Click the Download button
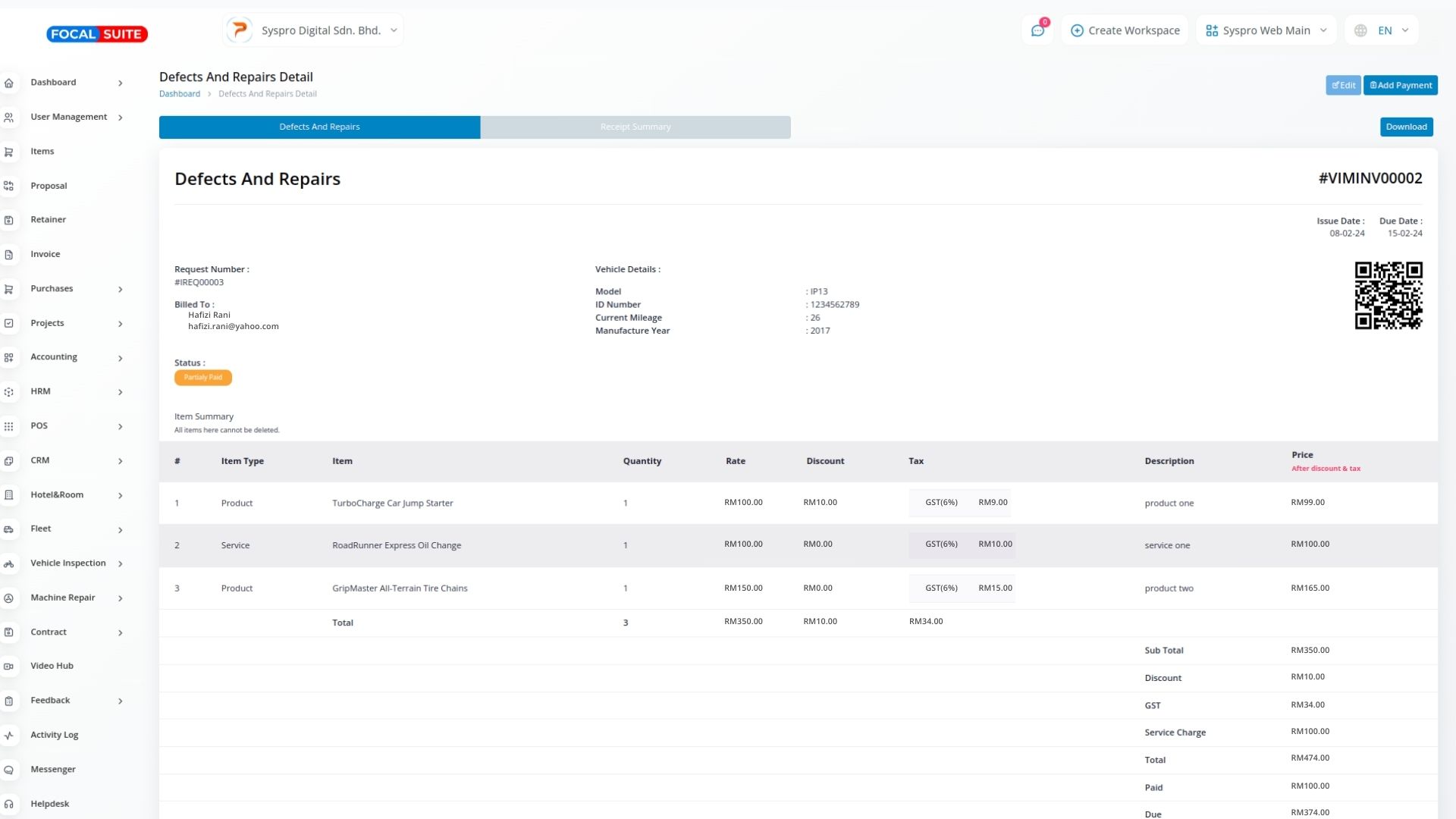Screen dimensions: 1456x819 (x=1406, y=127)
